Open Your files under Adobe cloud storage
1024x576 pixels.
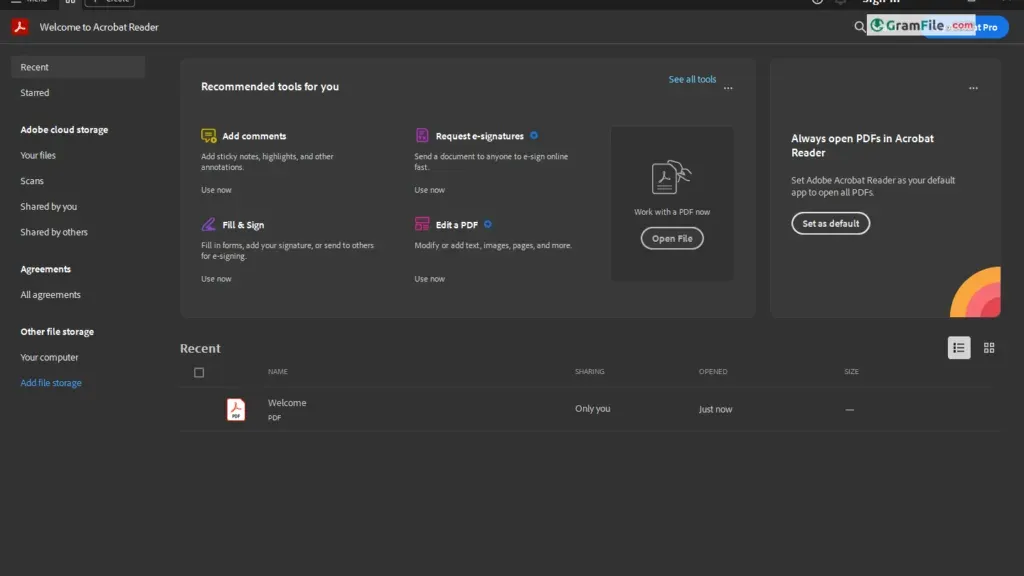pyautogui.click(x=38, y=155)
